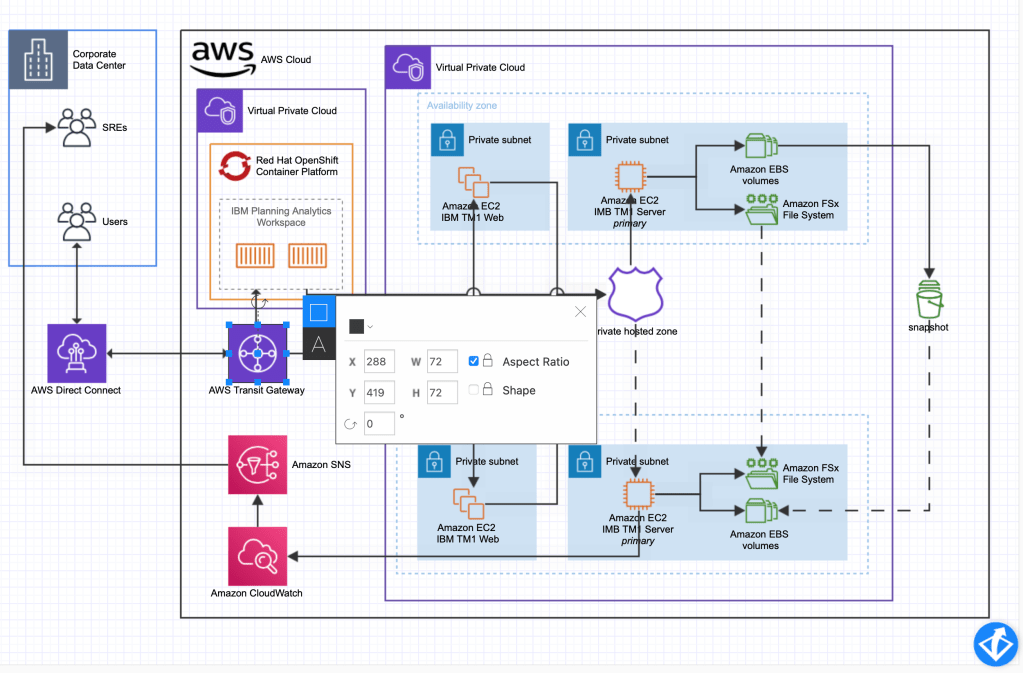1023x673 pixels.
Task: Uncheck the Aspect Ratio lock checkbox
Action: coord(474,361)
